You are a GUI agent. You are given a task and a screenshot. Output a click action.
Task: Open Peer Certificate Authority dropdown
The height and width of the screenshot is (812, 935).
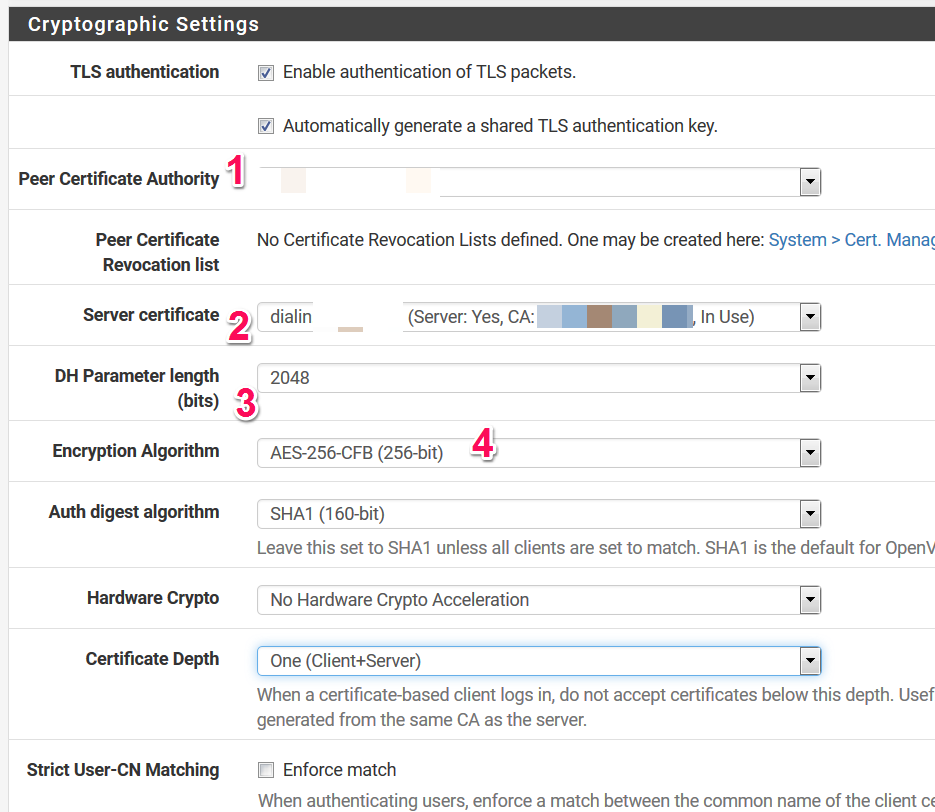[x=539, y=182]
